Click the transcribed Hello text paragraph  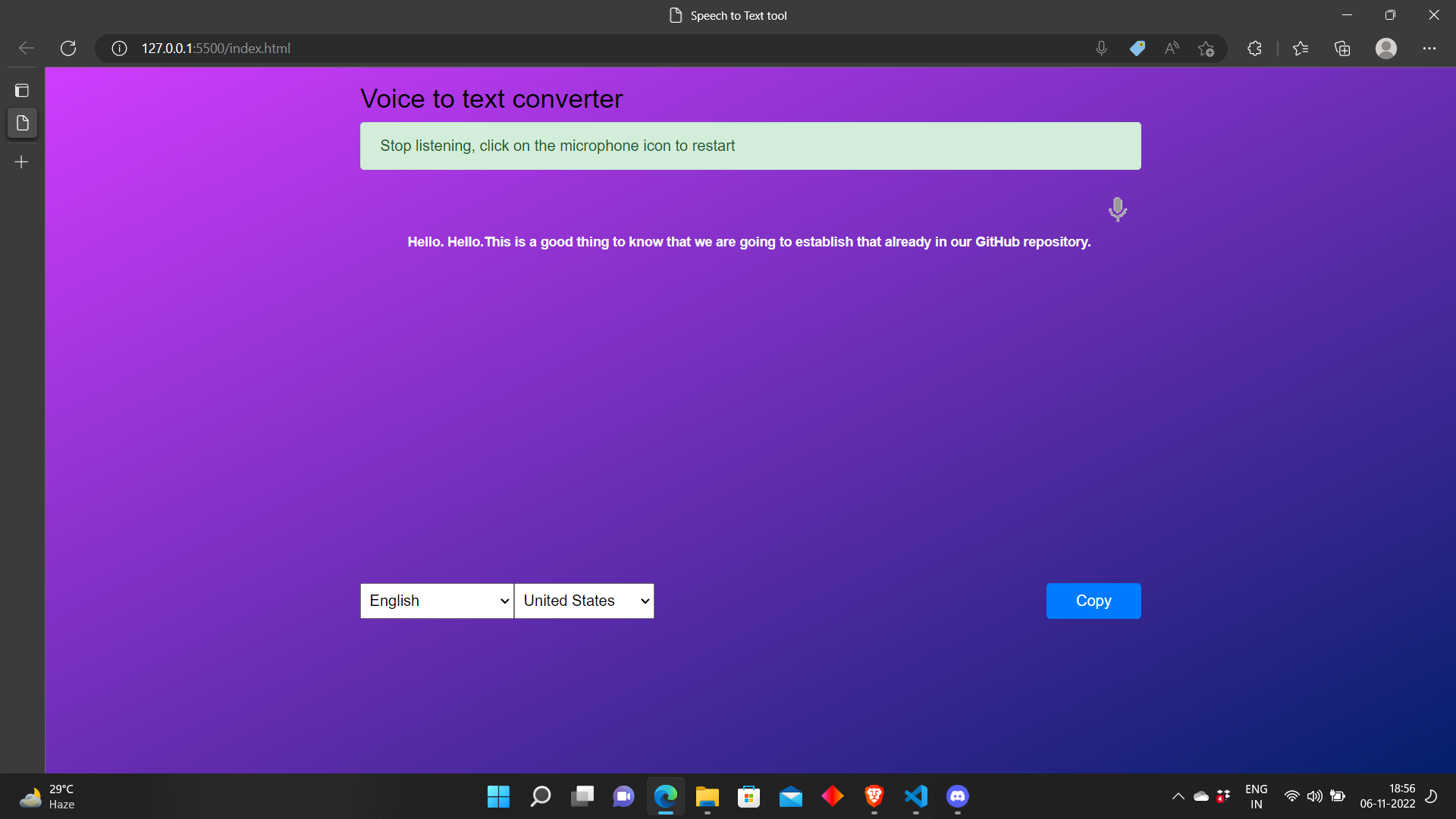click(748, 242)
